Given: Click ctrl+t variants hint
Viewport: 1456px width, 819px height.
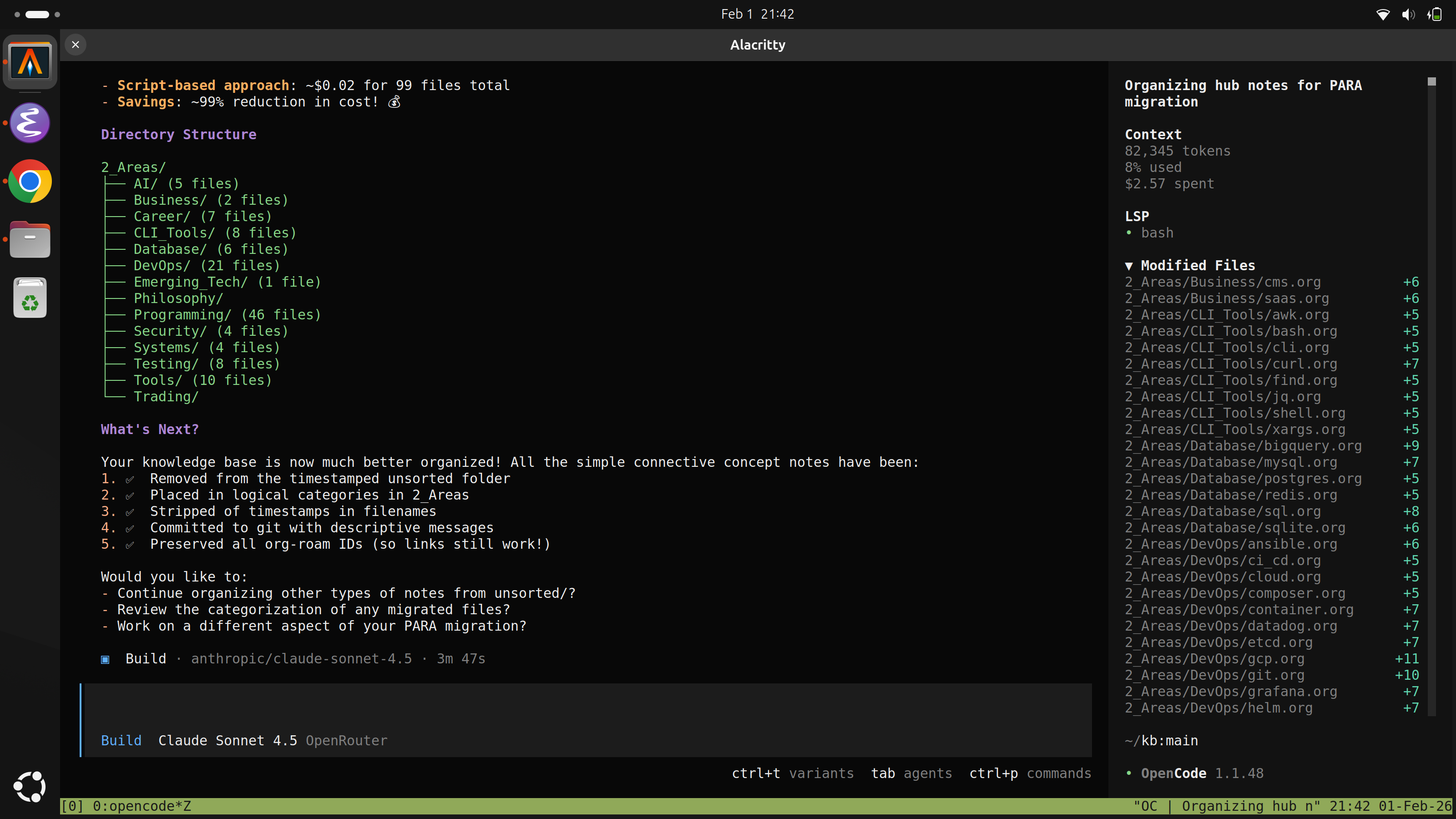Looking at the screenshot, I should [x=793, y=773].
